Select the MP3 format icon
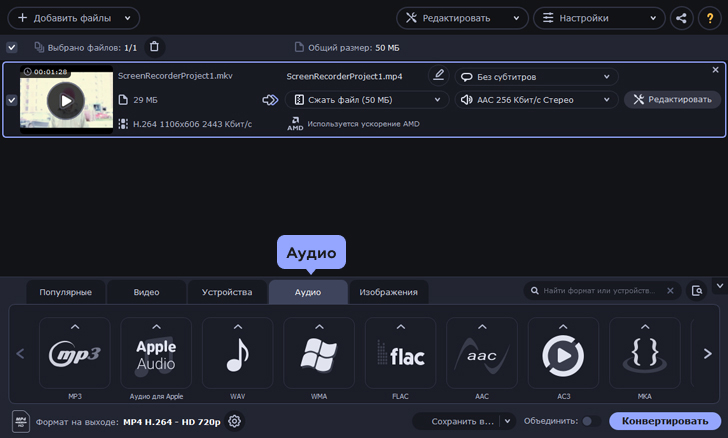Viewport: 728px width, 438px height. [x=75, y=353]
